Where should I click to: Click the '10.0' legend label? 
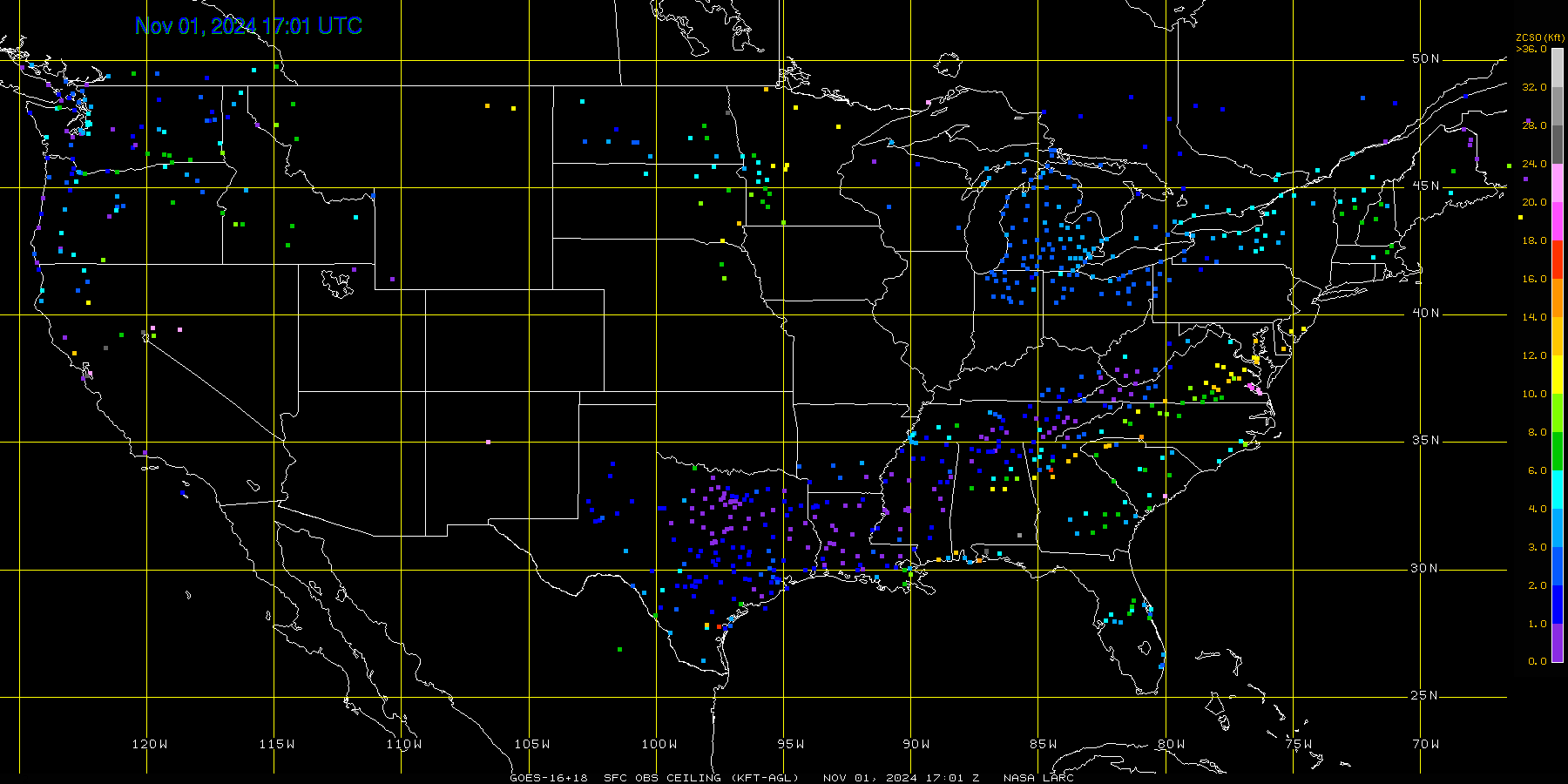point(1534,394)
